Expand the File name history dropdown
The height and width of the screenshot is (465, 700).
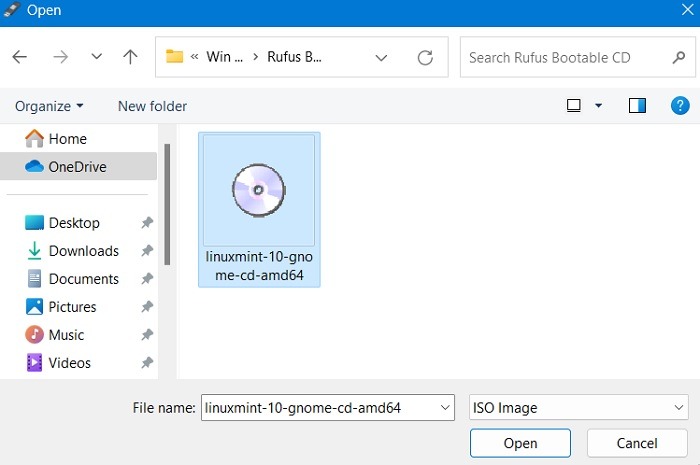point(445,407)
